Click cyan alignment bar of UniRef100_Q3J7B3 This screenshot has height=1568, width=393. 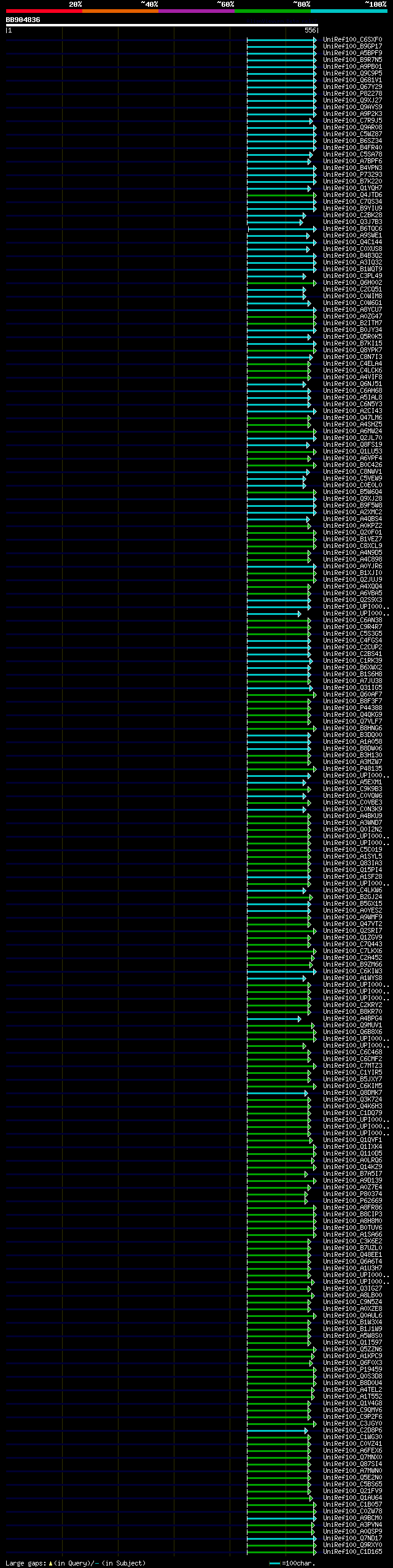[276, 222]
